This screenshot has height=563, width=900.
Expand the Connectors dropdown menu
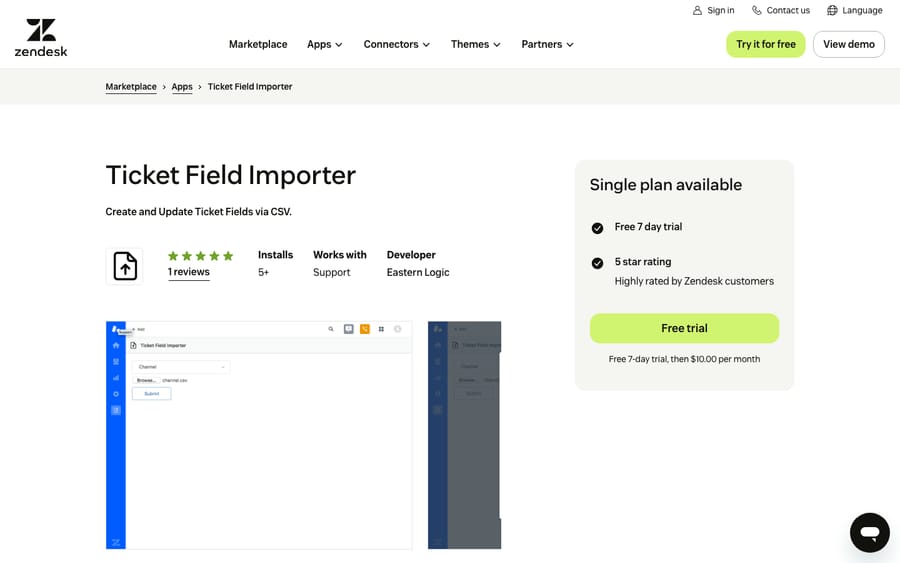pos(397,44)
